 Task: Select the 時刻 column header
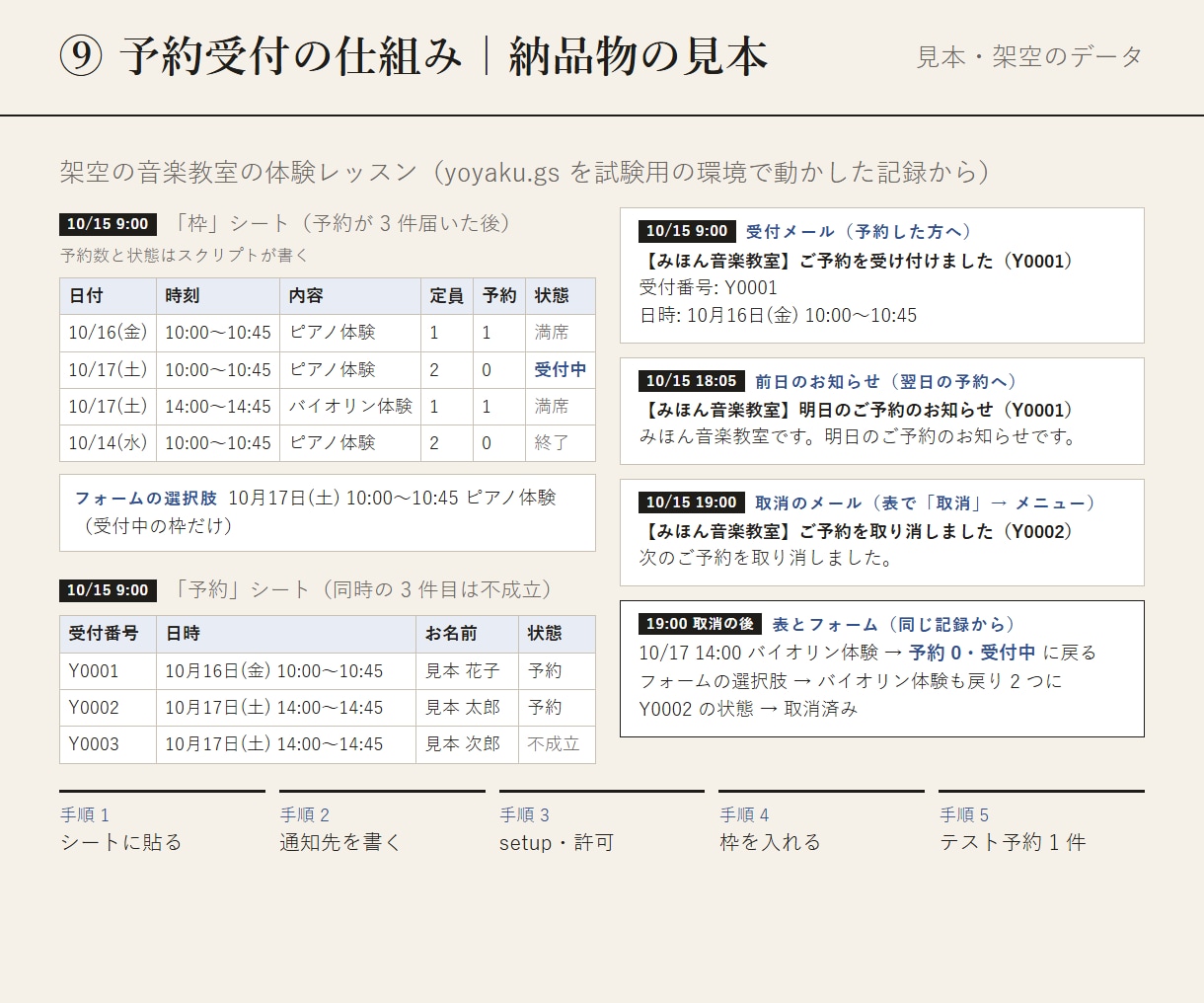(218, 296)
